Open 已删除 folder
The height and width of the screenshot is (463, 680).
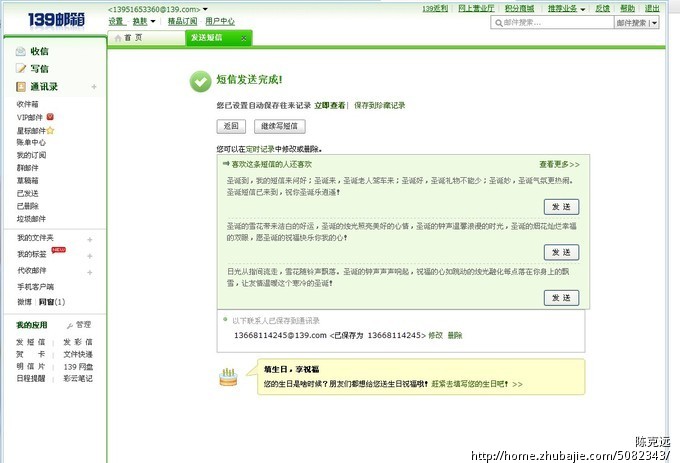tap(28, 206)
